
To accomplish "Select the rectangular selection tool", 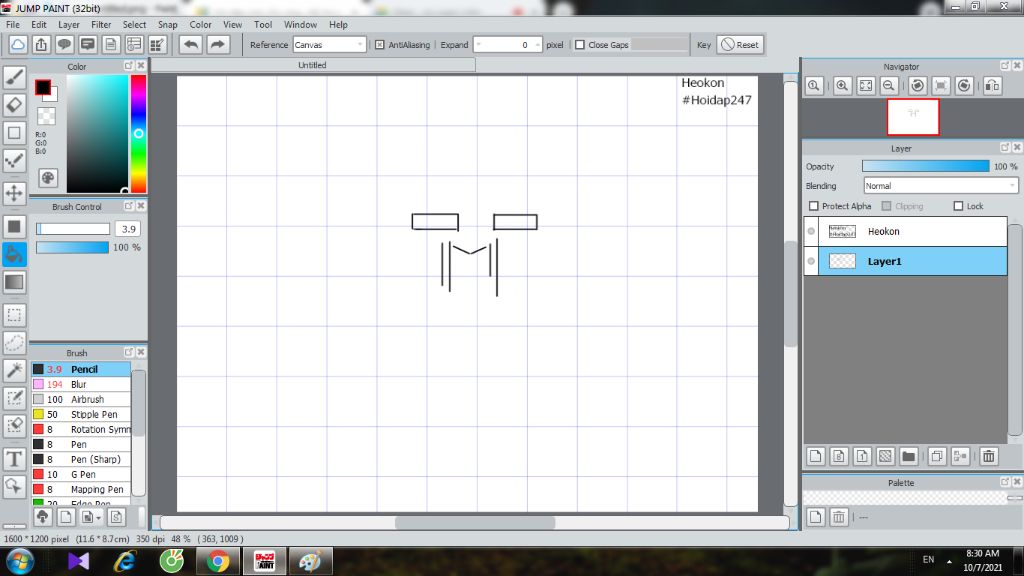I will click(x=14, y=315).
